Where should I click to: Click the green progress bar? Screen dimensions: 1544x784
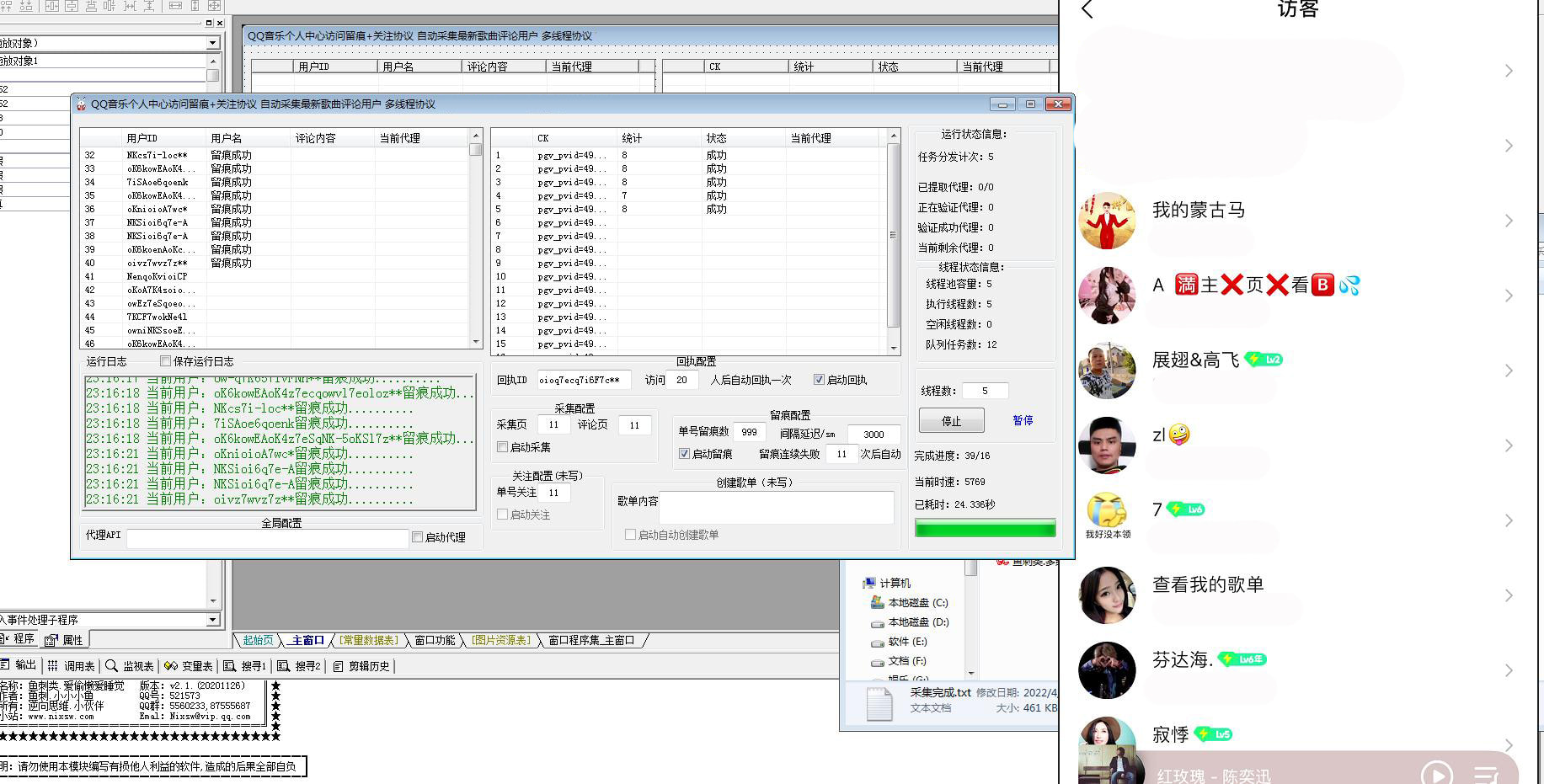coord(985,528)
